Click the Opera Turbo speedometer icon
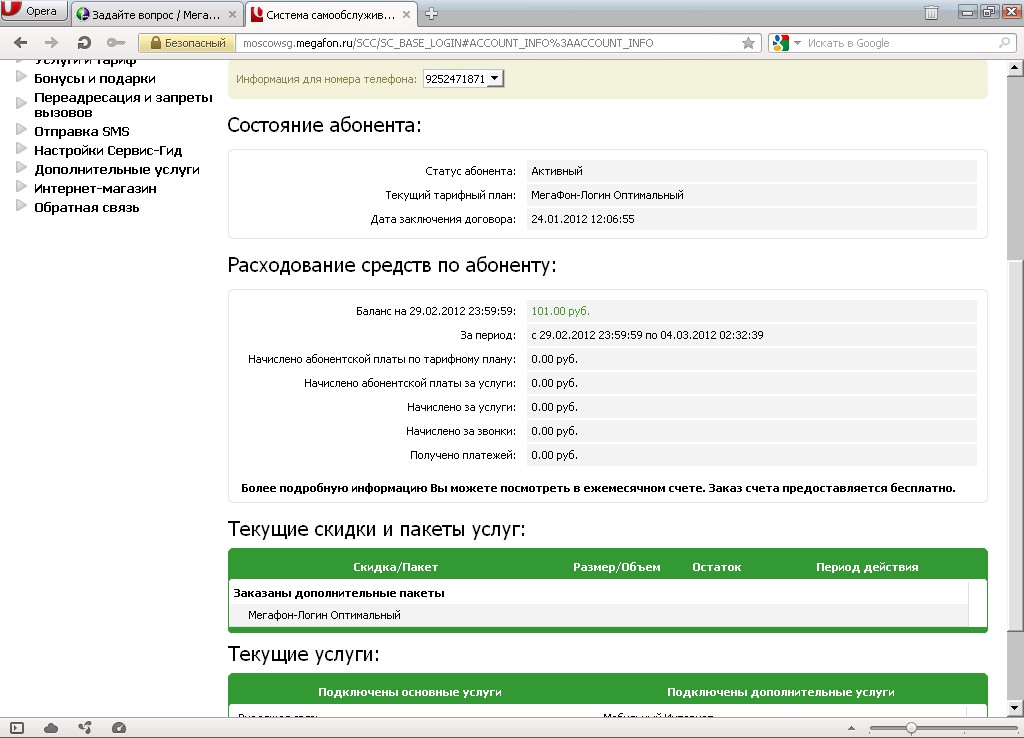Viewport: 1024px width, 738px height. click(119, 727)
